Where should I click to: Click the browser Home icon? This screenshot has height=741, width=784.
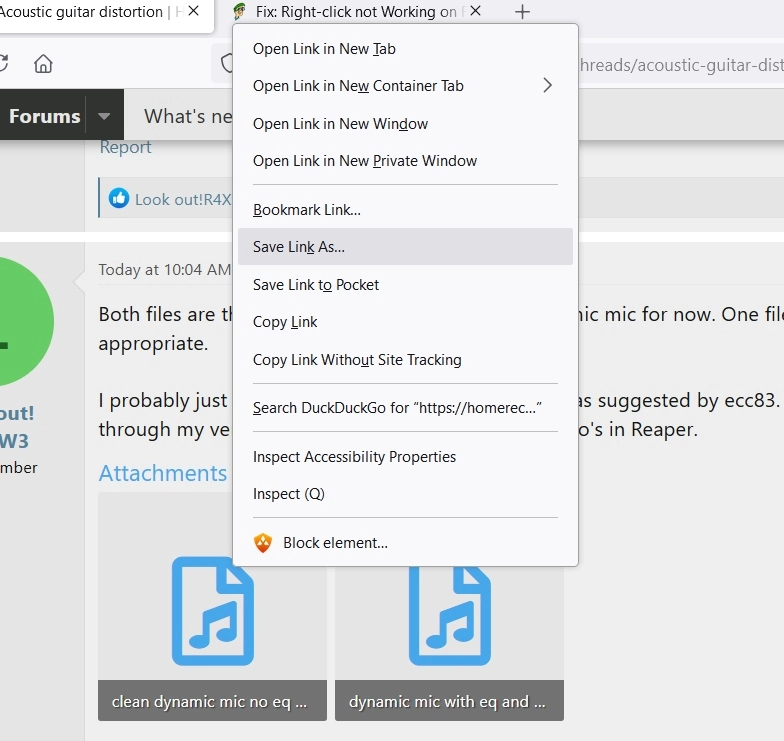[x=43, y=64]
